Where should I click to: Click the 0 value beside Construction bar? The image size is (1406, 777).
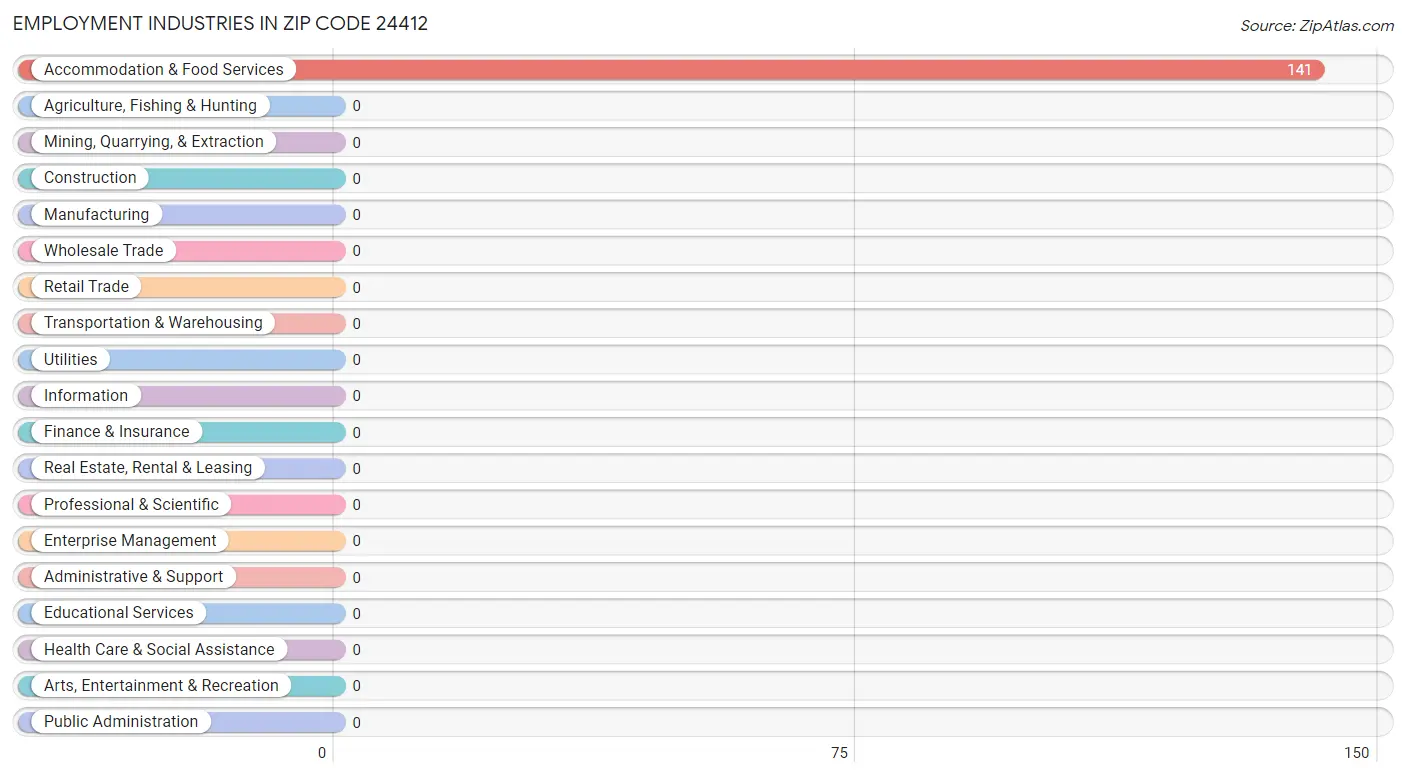tap(356, 179)
